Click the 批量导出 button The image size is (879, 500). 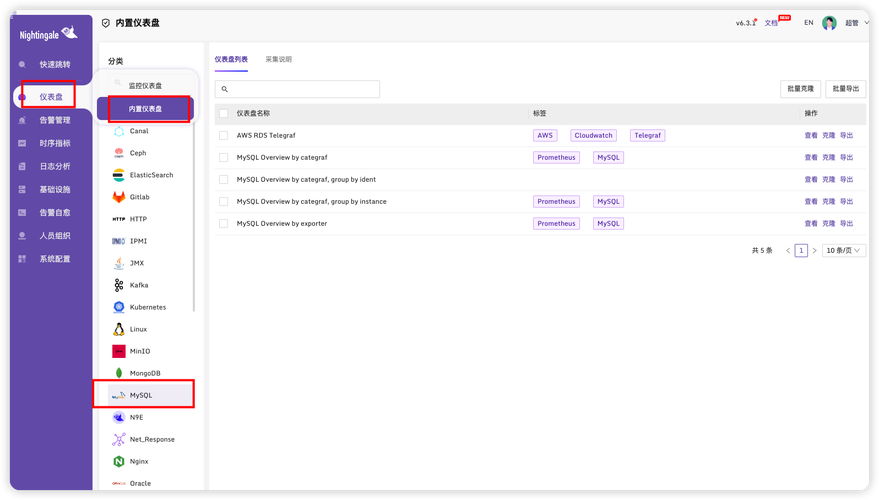pyautogui.click(x=846, y=89)
